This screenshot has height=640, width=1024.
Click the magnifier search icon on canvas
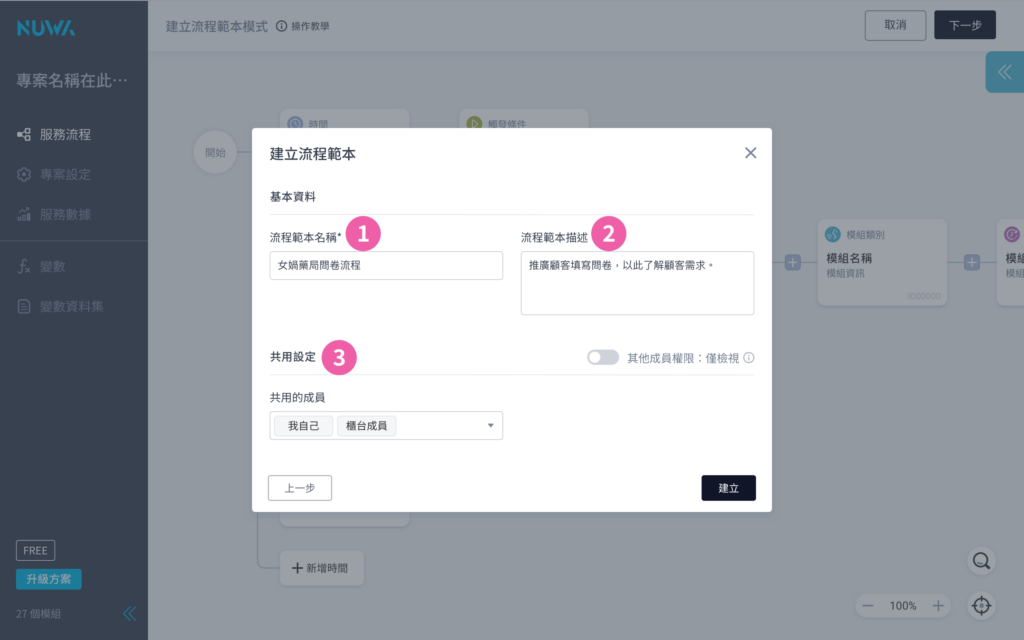point(981,561)
